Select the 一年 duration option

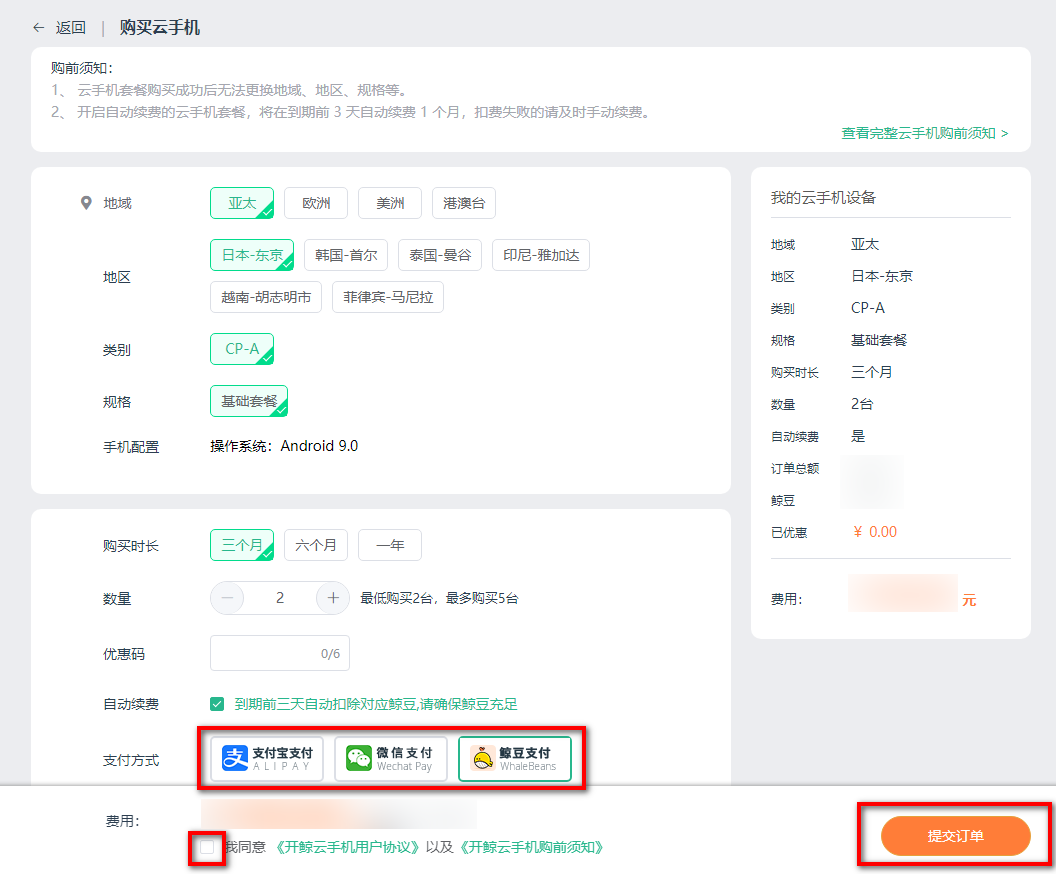389,544
